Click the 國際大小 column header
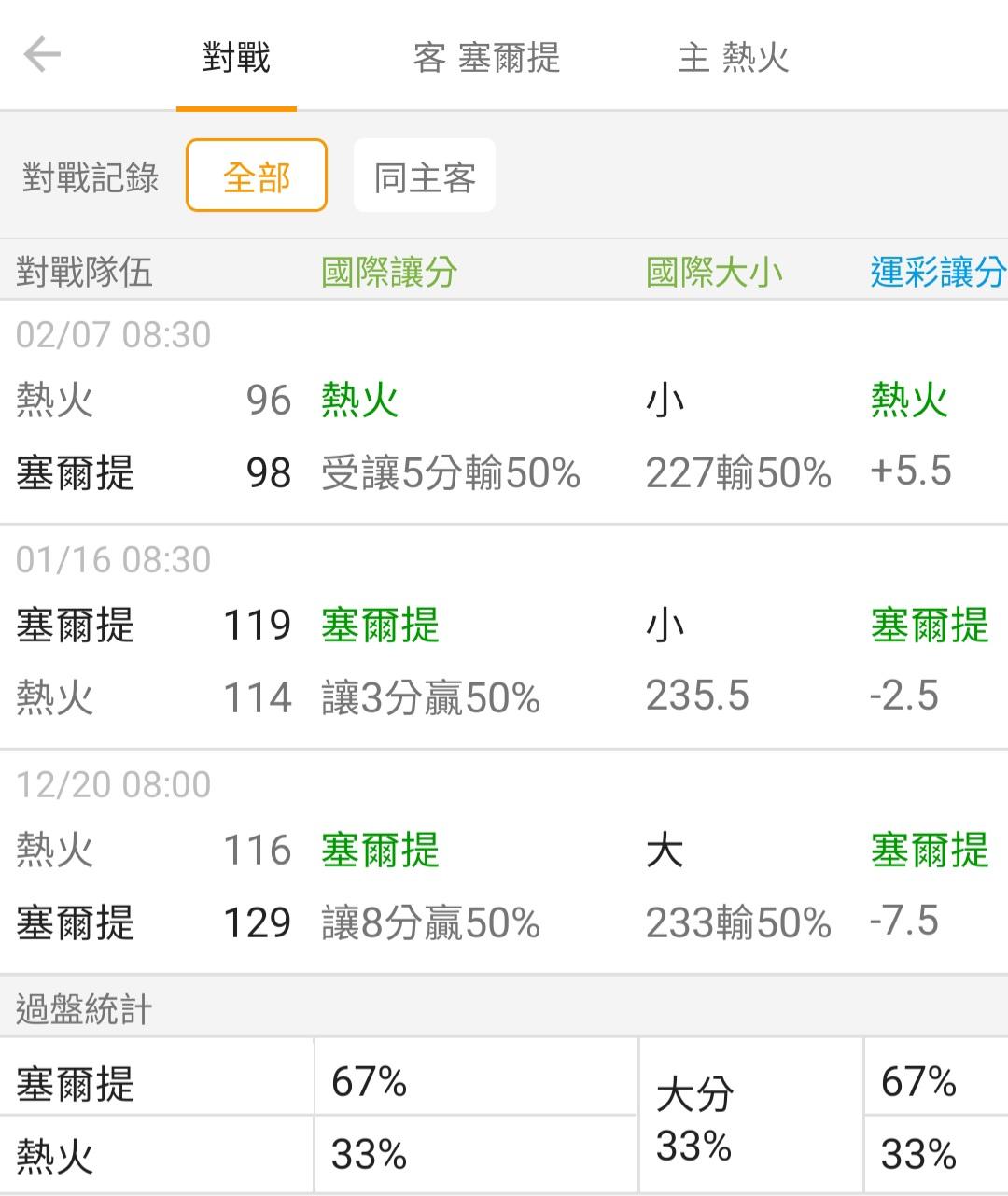The height and width of the screenshot is (1196, 1008). pyautogui.click(x=714, y=272)
